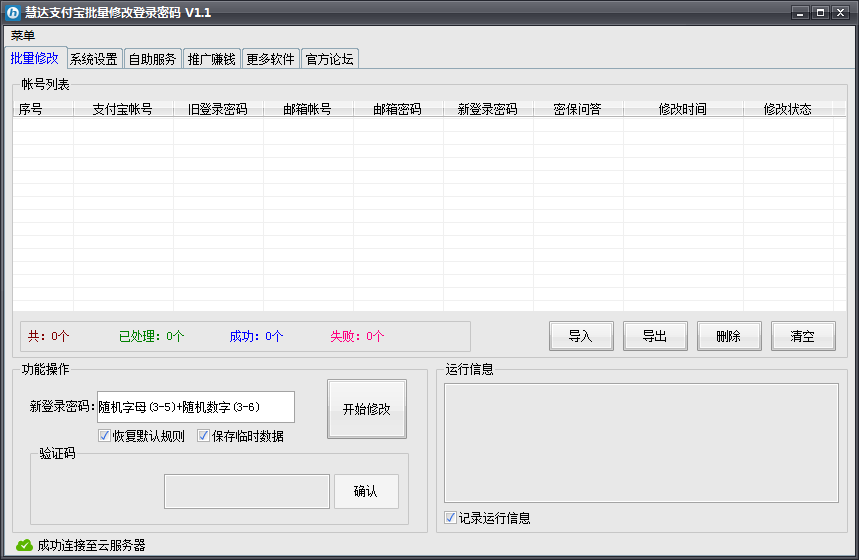Open the 菜单 menu

[23, 35]
